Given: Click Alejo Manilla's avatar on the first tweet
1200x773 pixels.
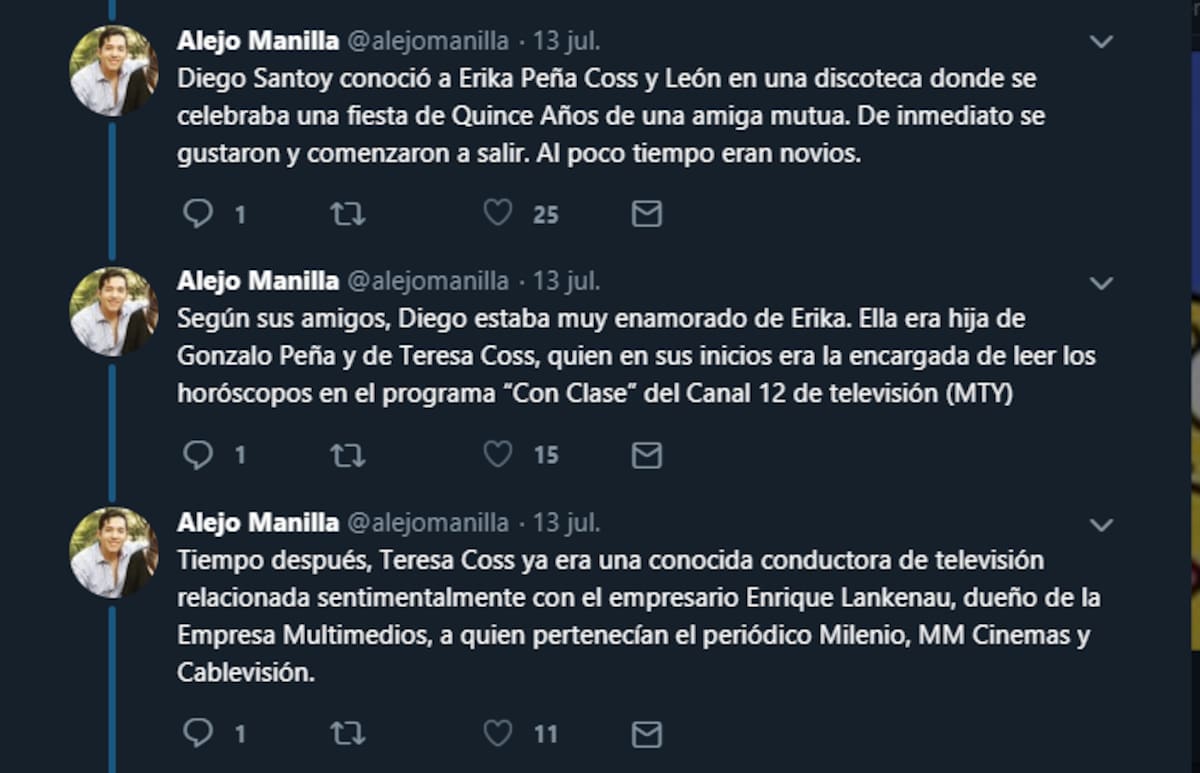Looking at the screenshot, I should coord(113,70).
